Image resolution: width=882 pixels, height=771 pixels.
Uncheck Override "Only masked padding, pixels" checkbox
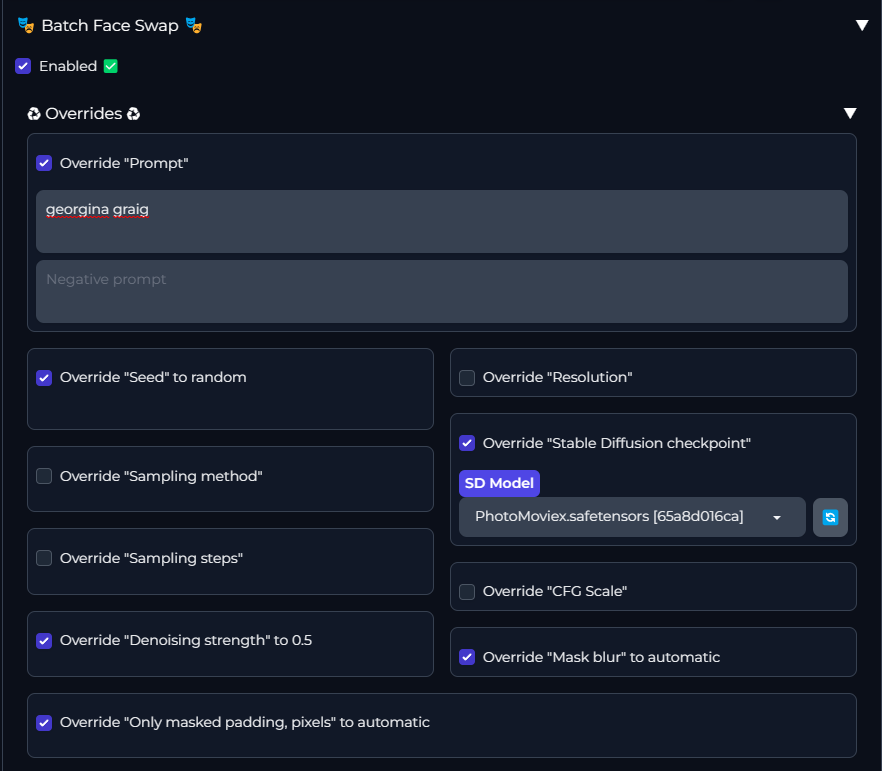tap(44, 722)
